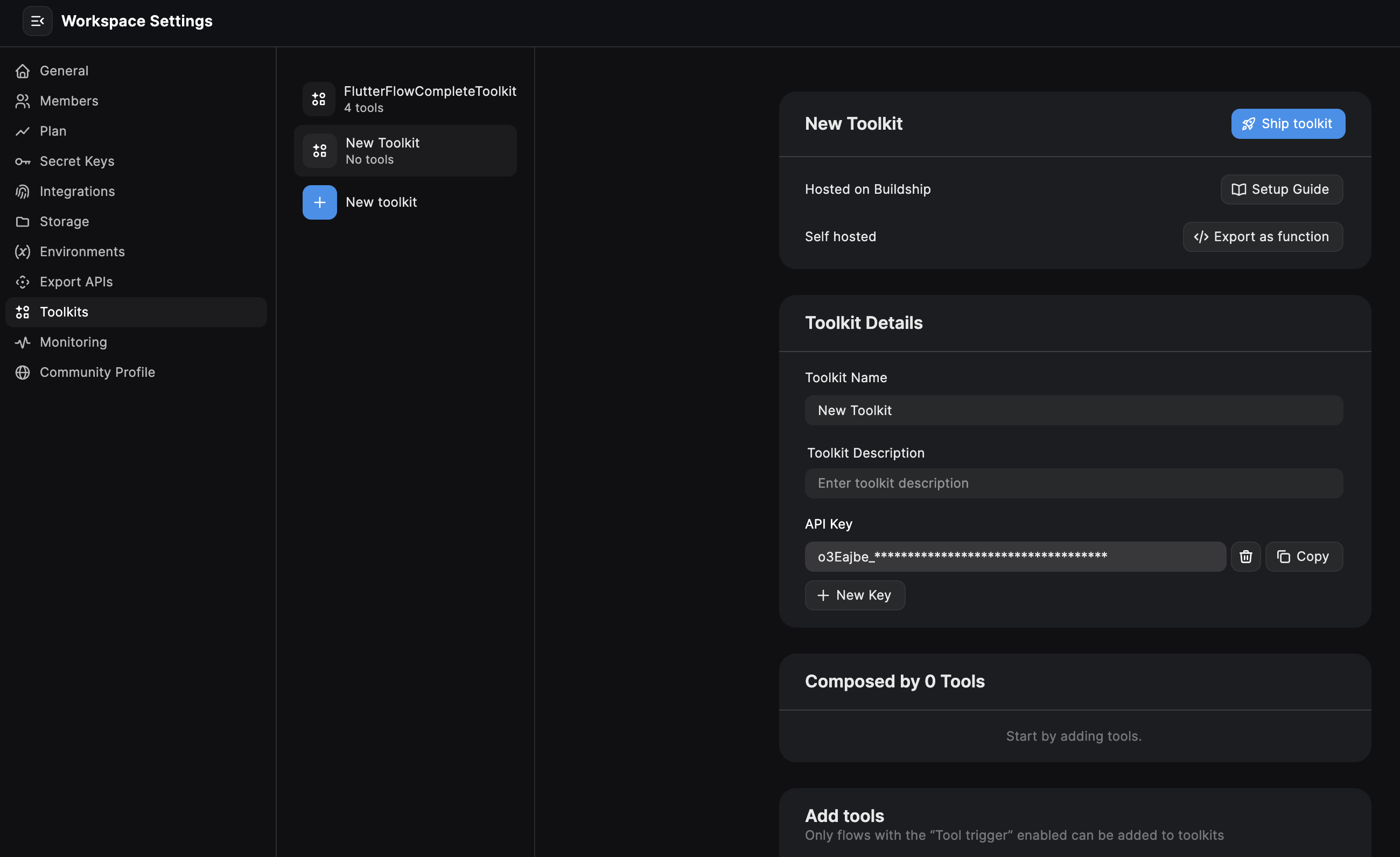Open the Setup Guide
This screenshot has height=857, width=1400.
1281,189
